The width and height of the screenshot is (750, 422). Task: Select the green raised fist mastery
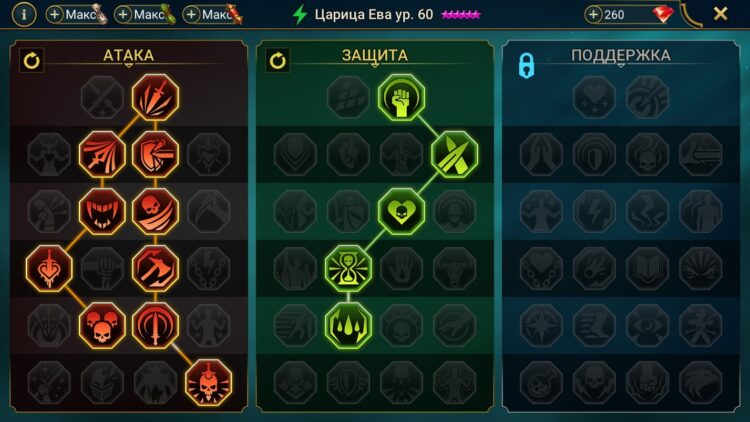coord(401,98)
